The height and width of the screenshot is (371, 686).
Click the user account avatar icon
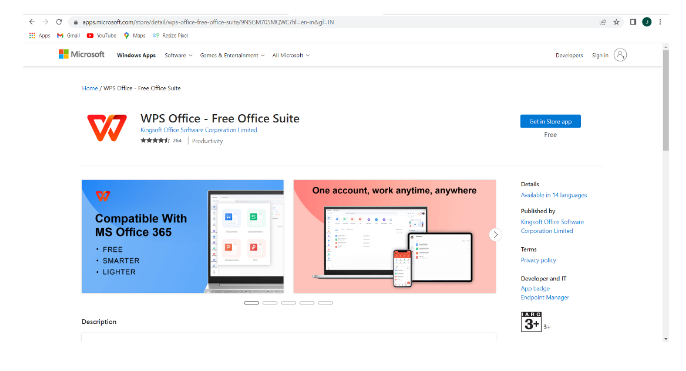(x=620, y=55)
